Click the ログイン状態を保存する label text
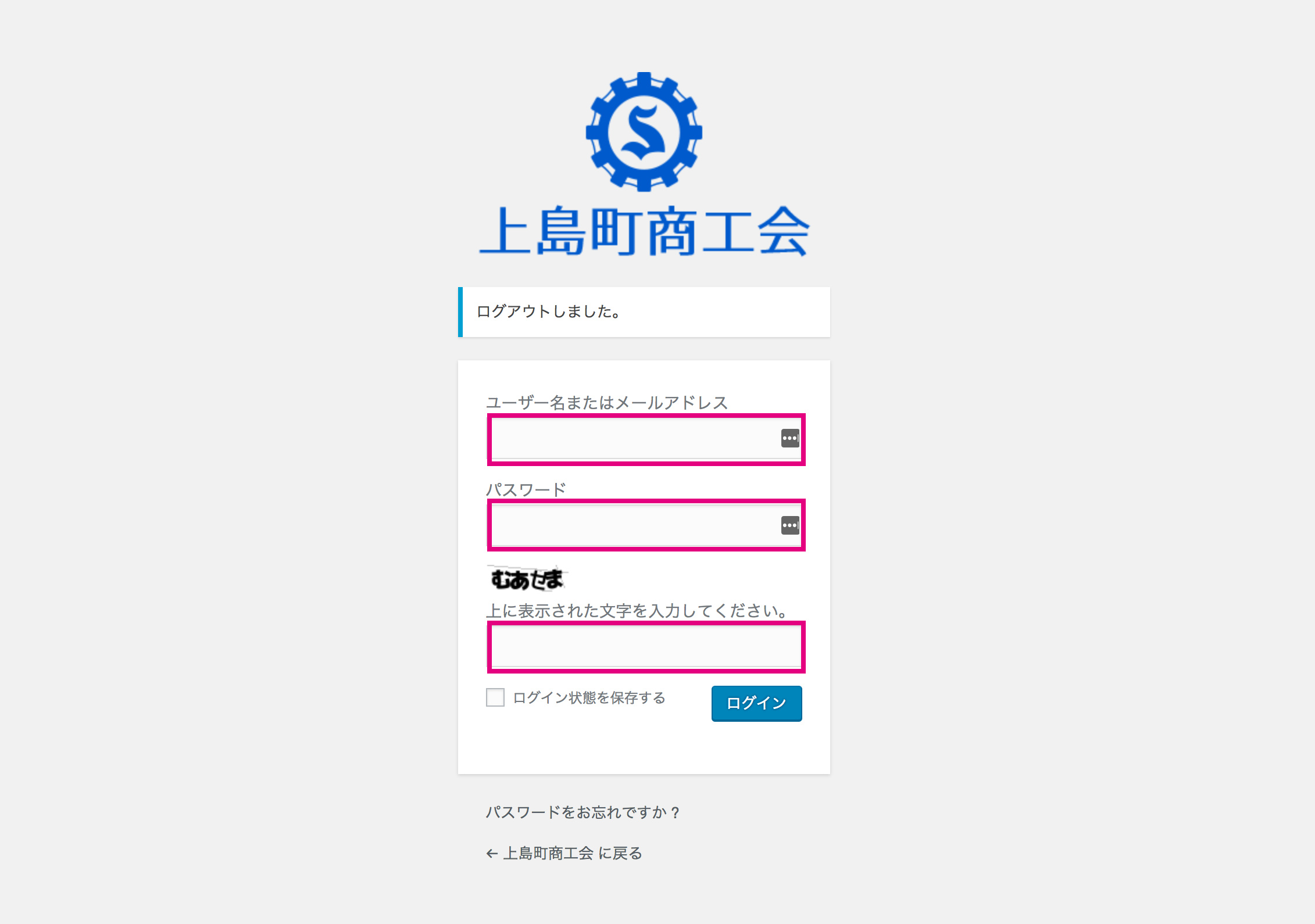 click(x=589, y=698)
